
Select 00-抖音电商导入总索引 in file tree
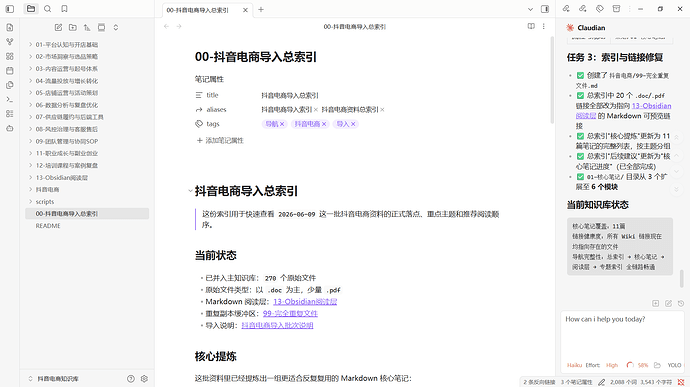click(x=87, y=214)
